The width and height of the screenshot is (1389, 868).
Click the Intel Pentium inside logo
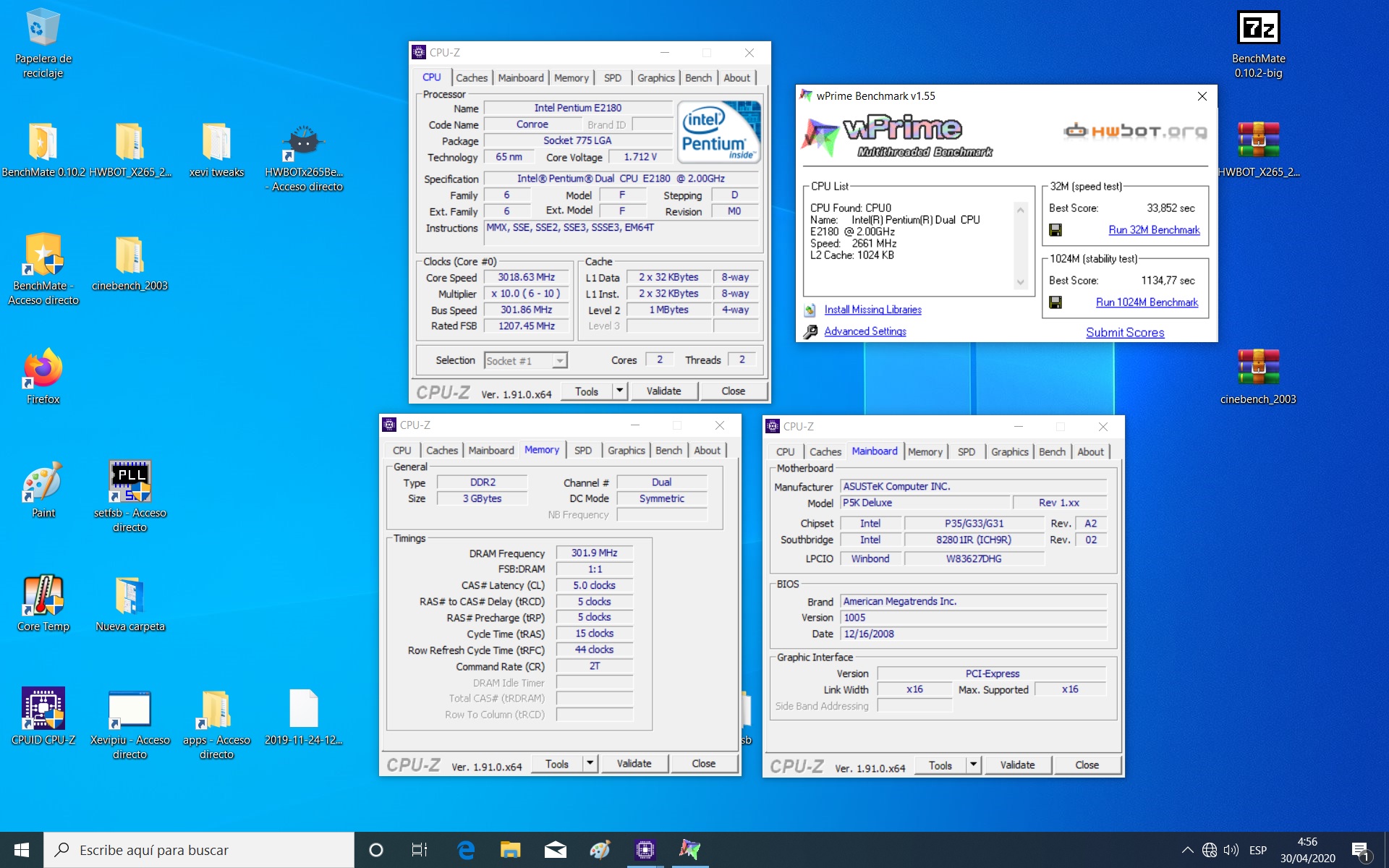[x=719, y=132]
